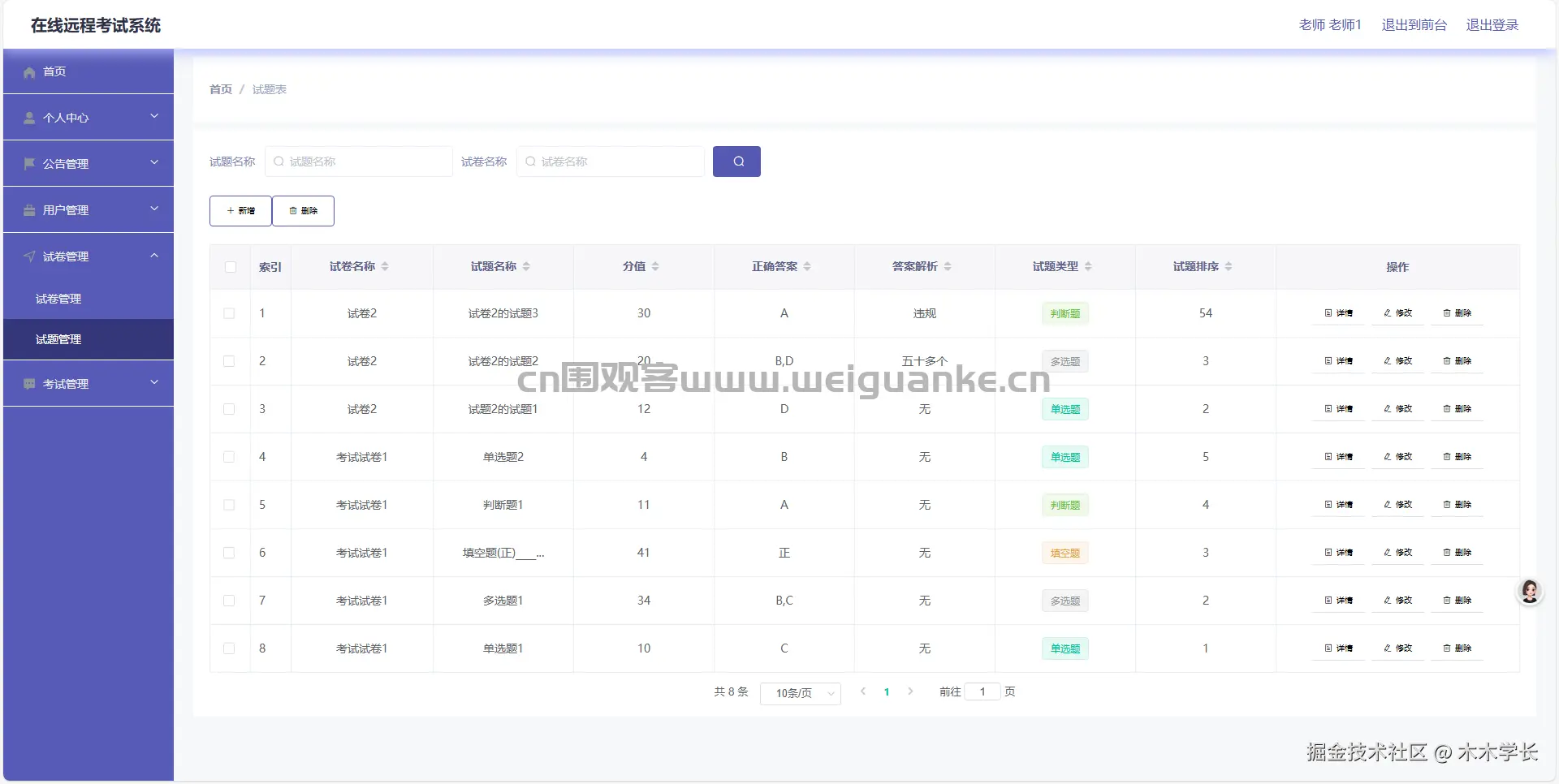1559x784 pixels.
Task: Delete the 试题2的试题1 row
Action: pos(1457,409)
